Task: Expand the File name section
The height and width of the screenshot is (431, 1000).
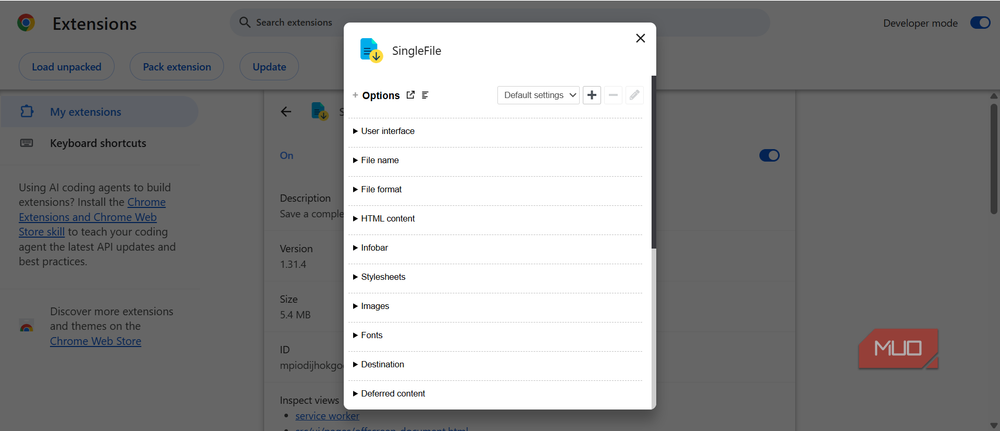Action: click(497, 160)
